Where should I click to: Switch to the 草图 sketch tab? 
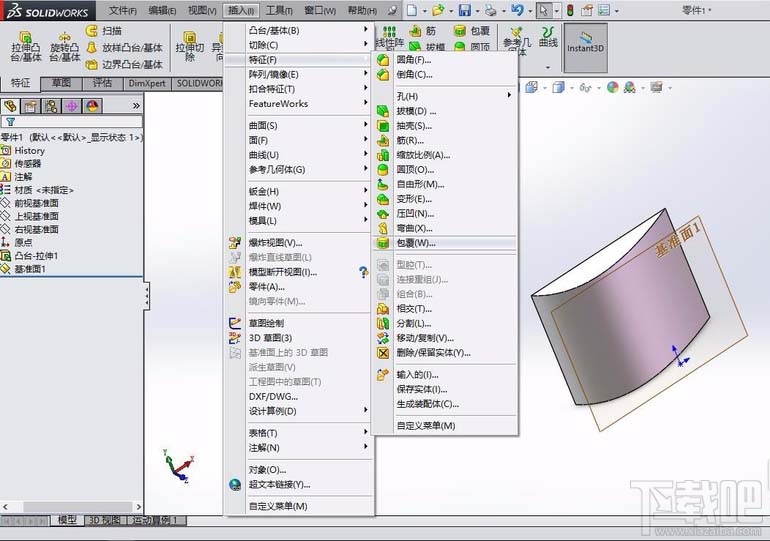tap(61, 83)
